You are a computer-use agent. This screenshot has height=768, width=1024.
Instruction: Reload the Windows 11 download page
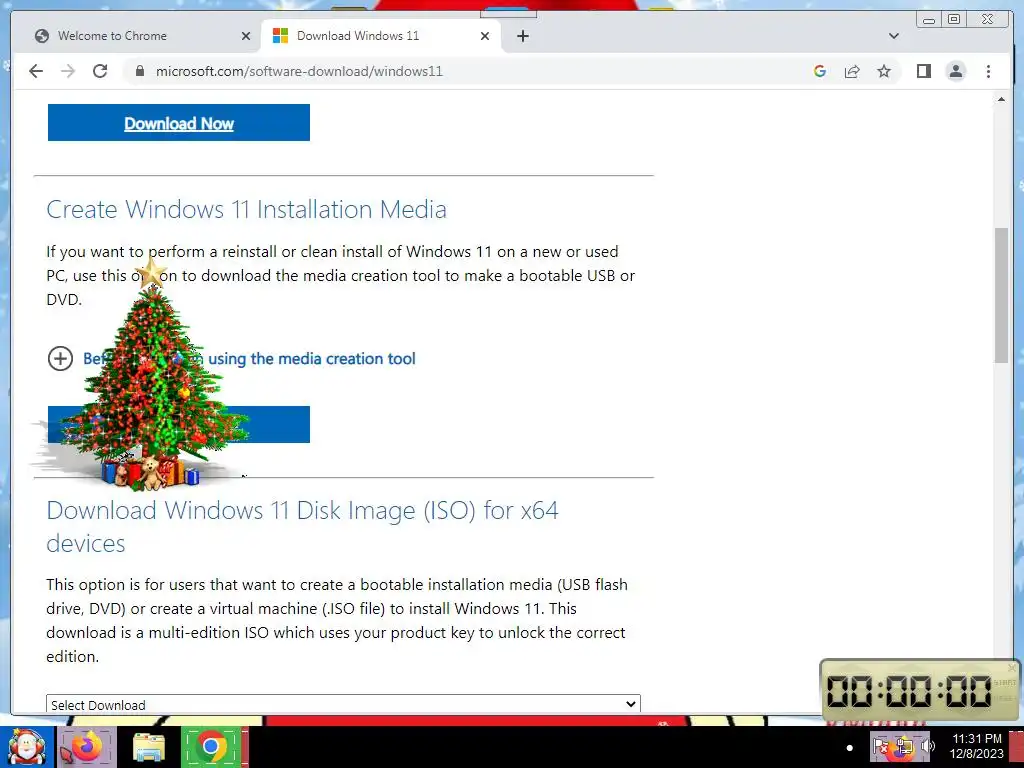click(x=100, y=71)
